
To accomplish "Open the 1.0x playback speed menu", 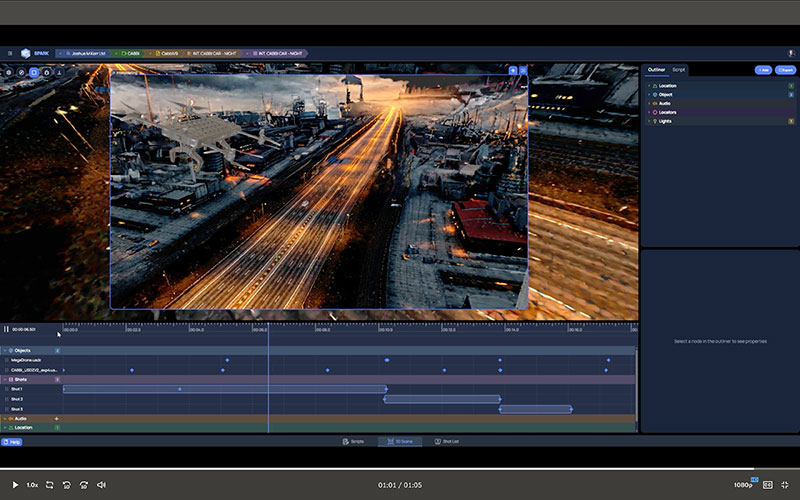I will point(32,485).
